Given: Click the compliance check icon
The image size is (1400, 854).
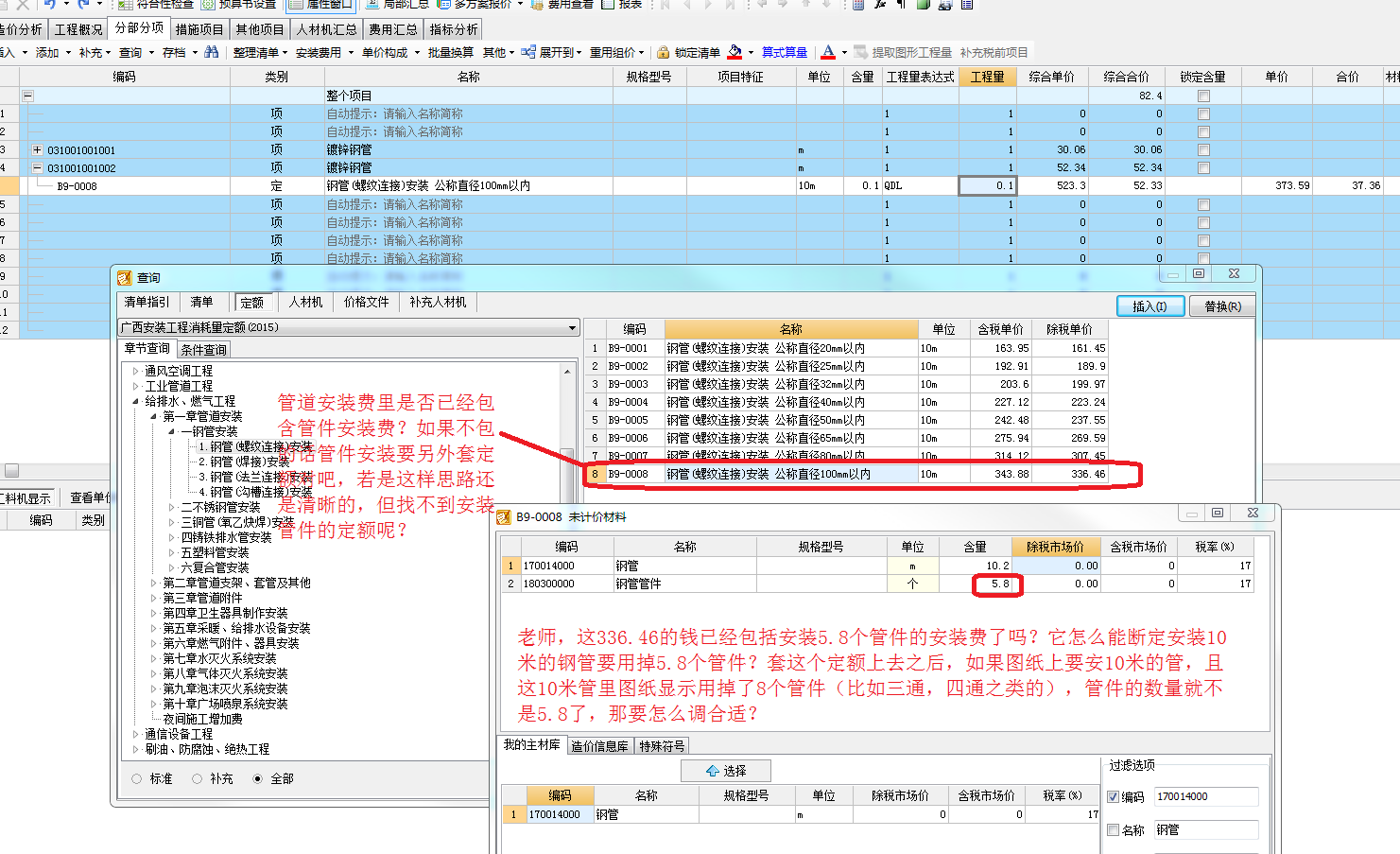Looking at the screenshot, I should (126, 5).
